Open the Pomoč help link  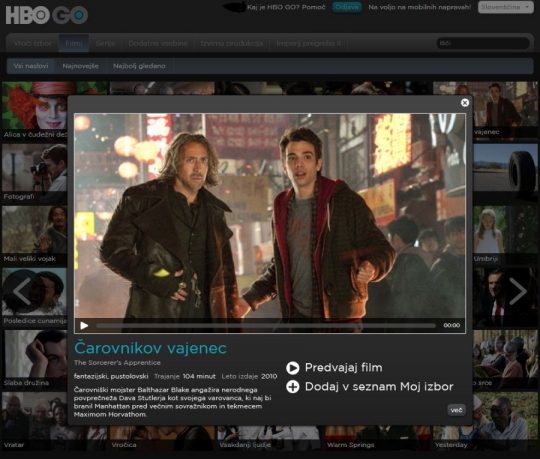point(313,7)
